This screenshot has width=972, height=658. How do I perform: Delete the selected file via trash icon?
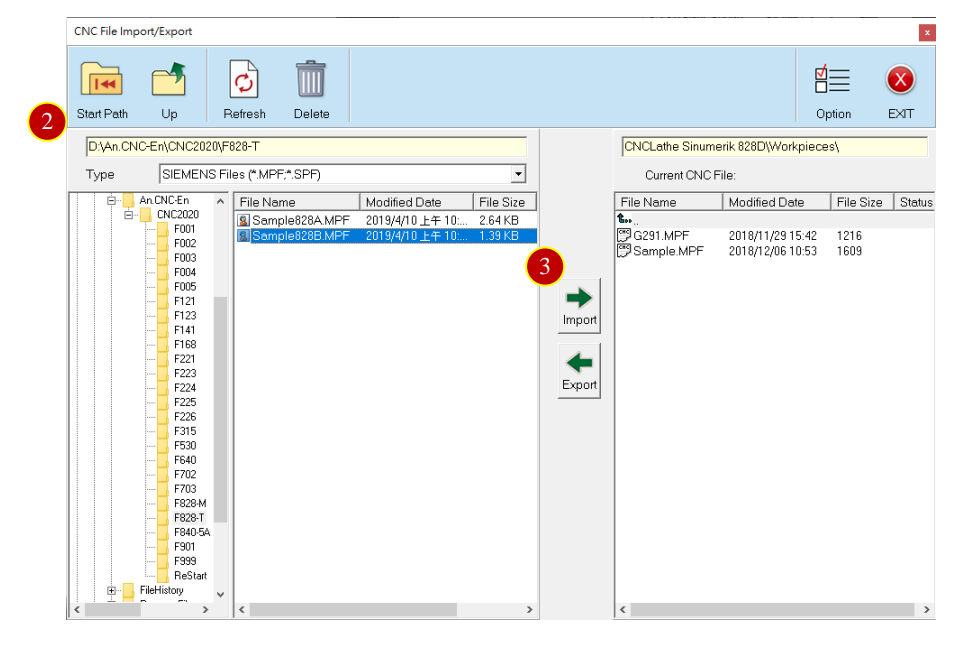click(311, 79)
